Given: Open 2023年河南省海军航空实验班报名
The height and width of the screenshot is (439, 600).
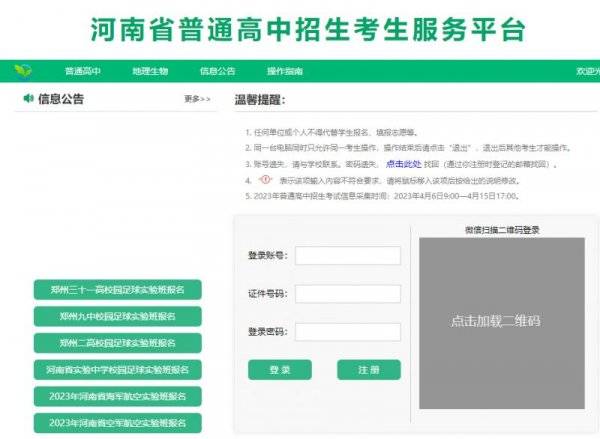Looking at the screenshot, I should 117,396.
